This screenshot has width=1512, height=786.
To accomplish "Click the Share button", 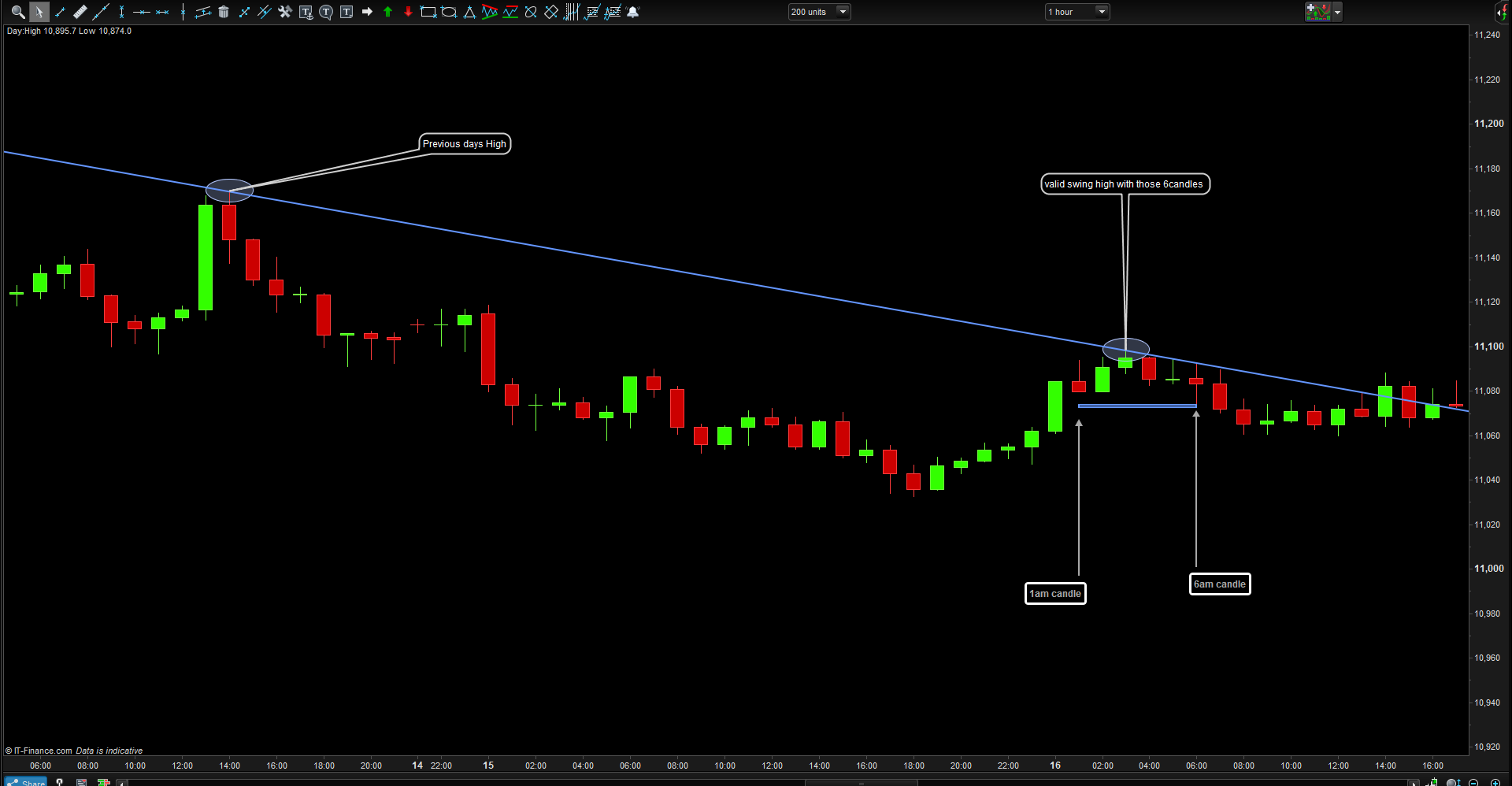I will tap(26, 782).
